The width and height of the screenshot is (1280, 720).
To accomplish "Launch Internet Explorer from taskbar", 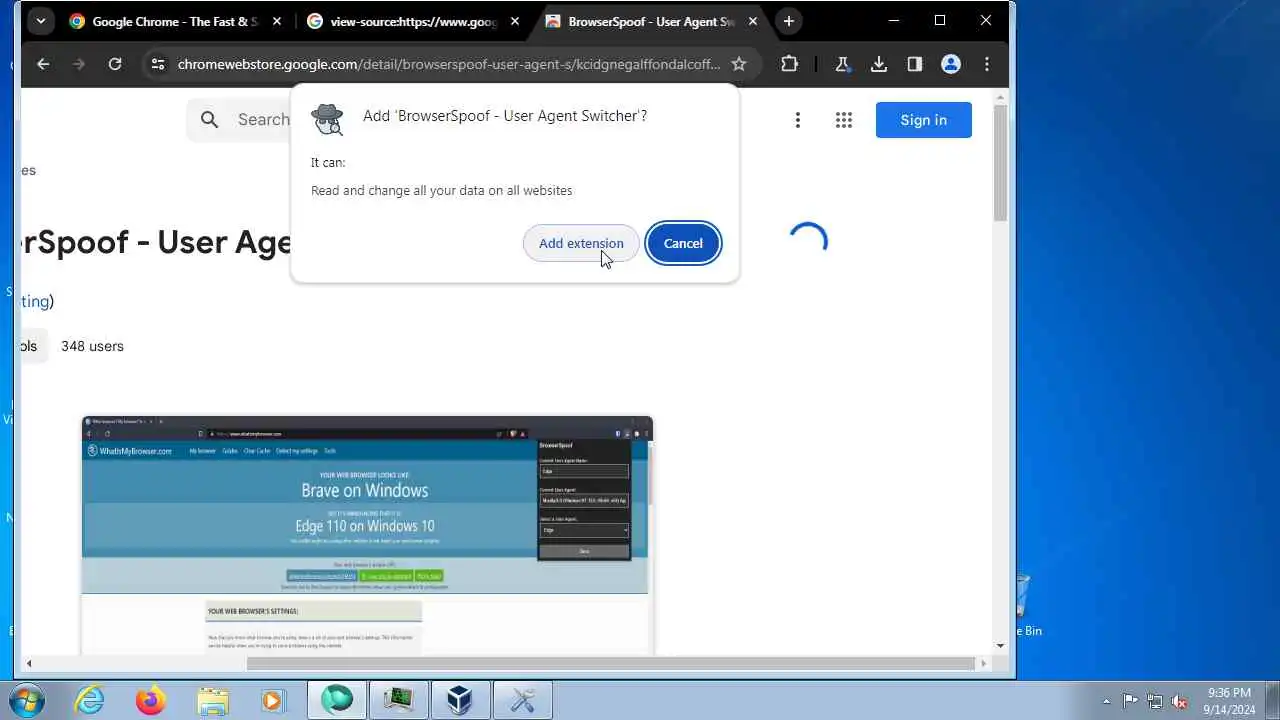I will (90, 700).
